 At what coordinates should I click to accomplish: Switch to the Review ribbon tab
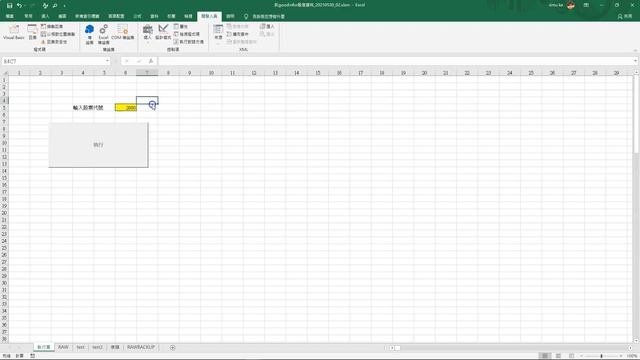point(171,16)
